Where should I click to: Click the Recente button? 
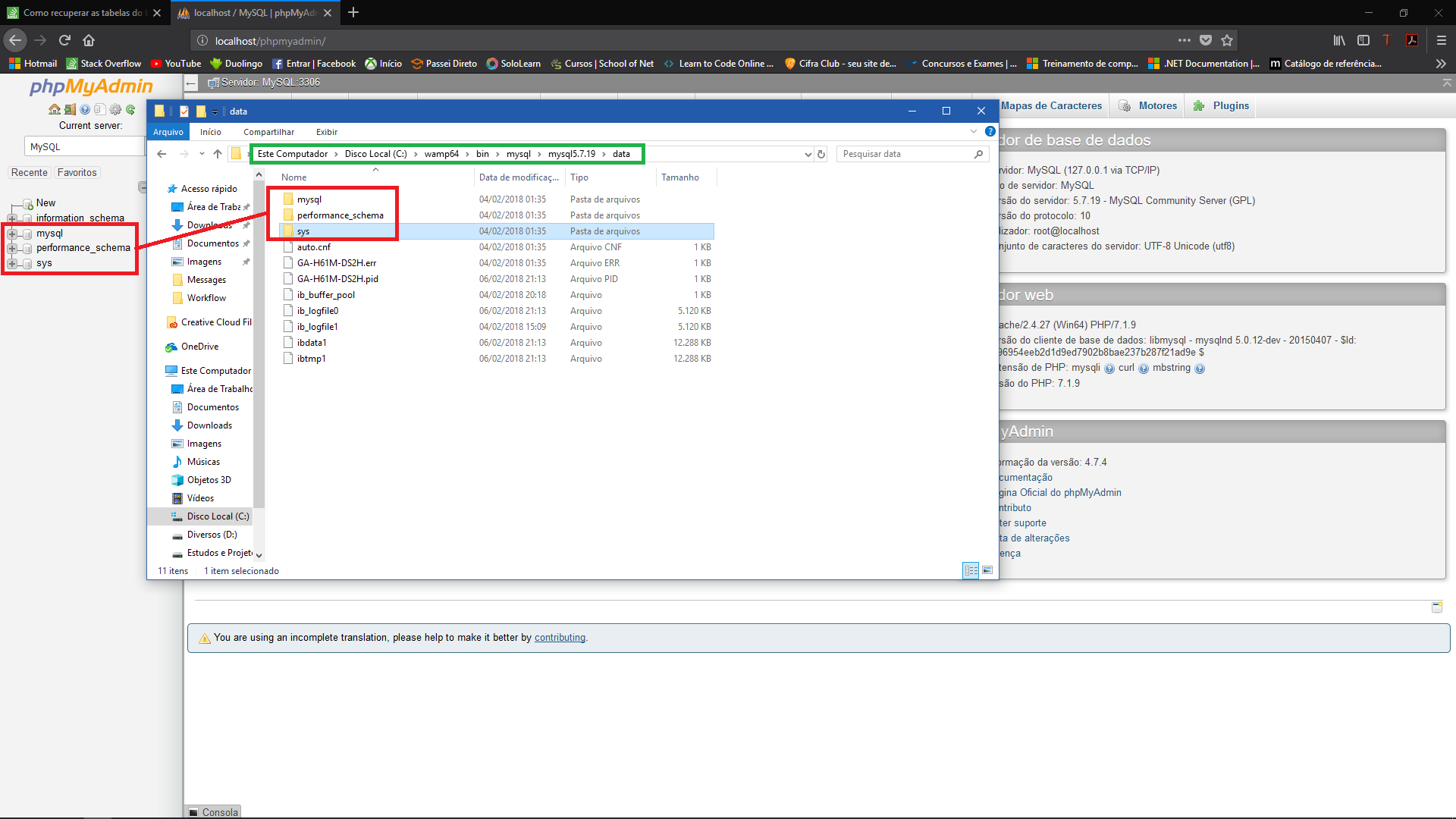pyautogui.click(x=30, y=173)
